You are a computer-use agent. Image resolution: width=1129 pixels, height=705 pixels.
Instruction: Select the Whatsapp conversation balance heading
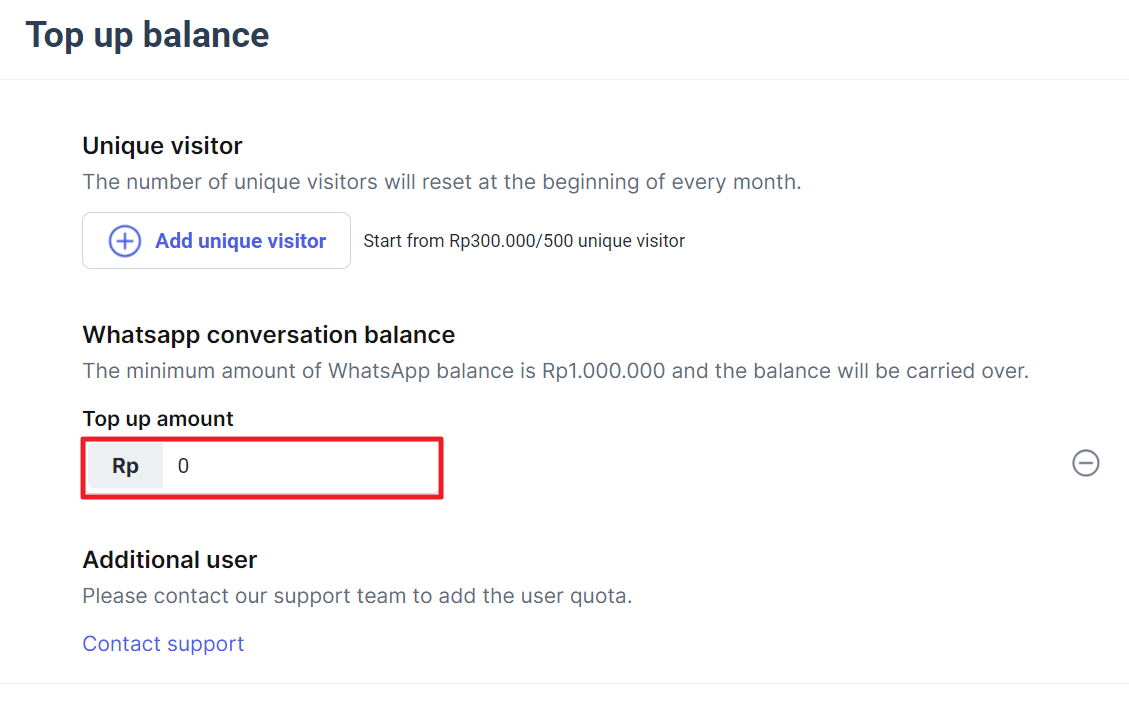pyautogui.click(x=269, y=335)
